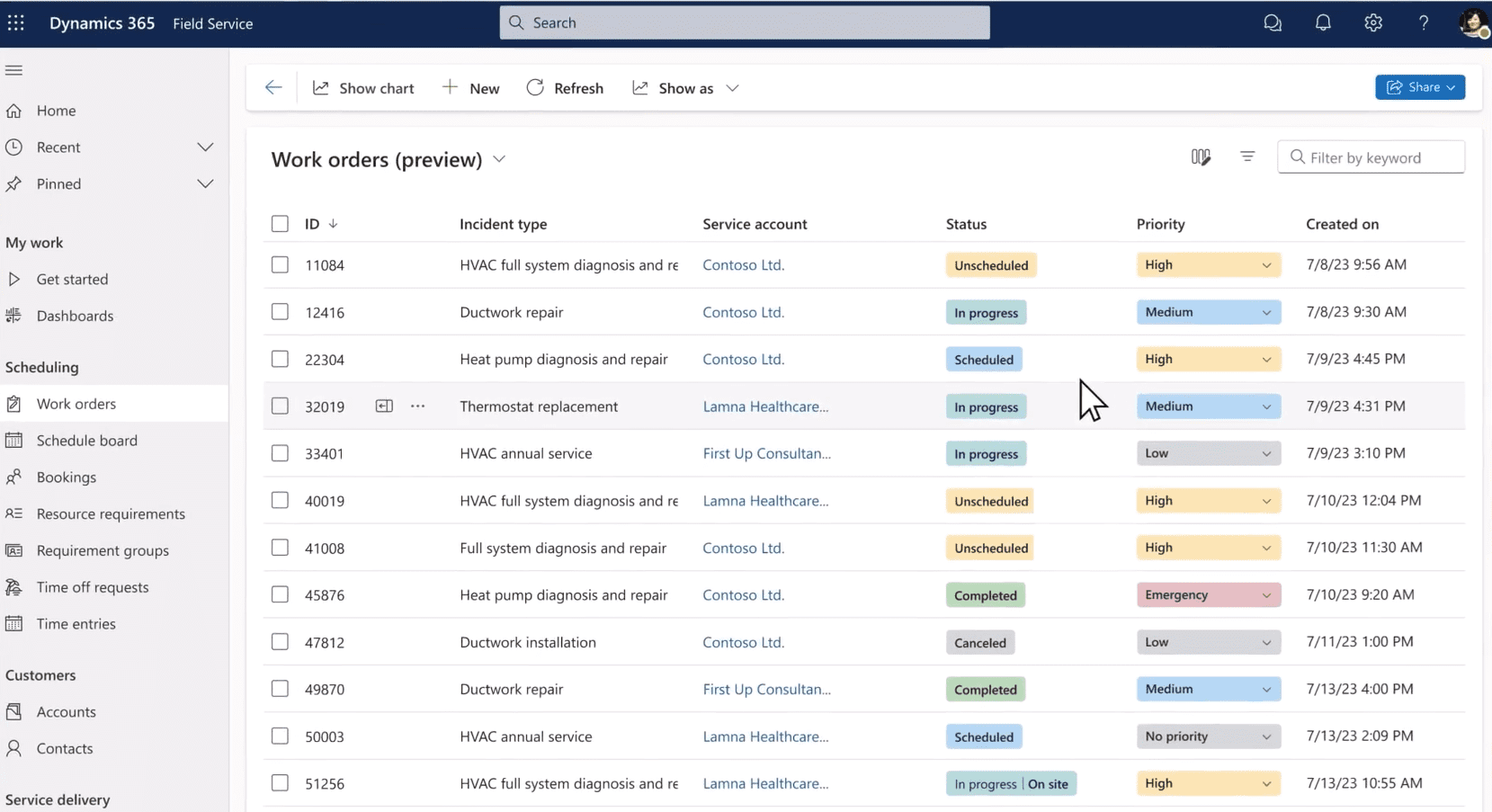Click the Filter by keyword field
1492x812 pixels.
point(1371,157)
